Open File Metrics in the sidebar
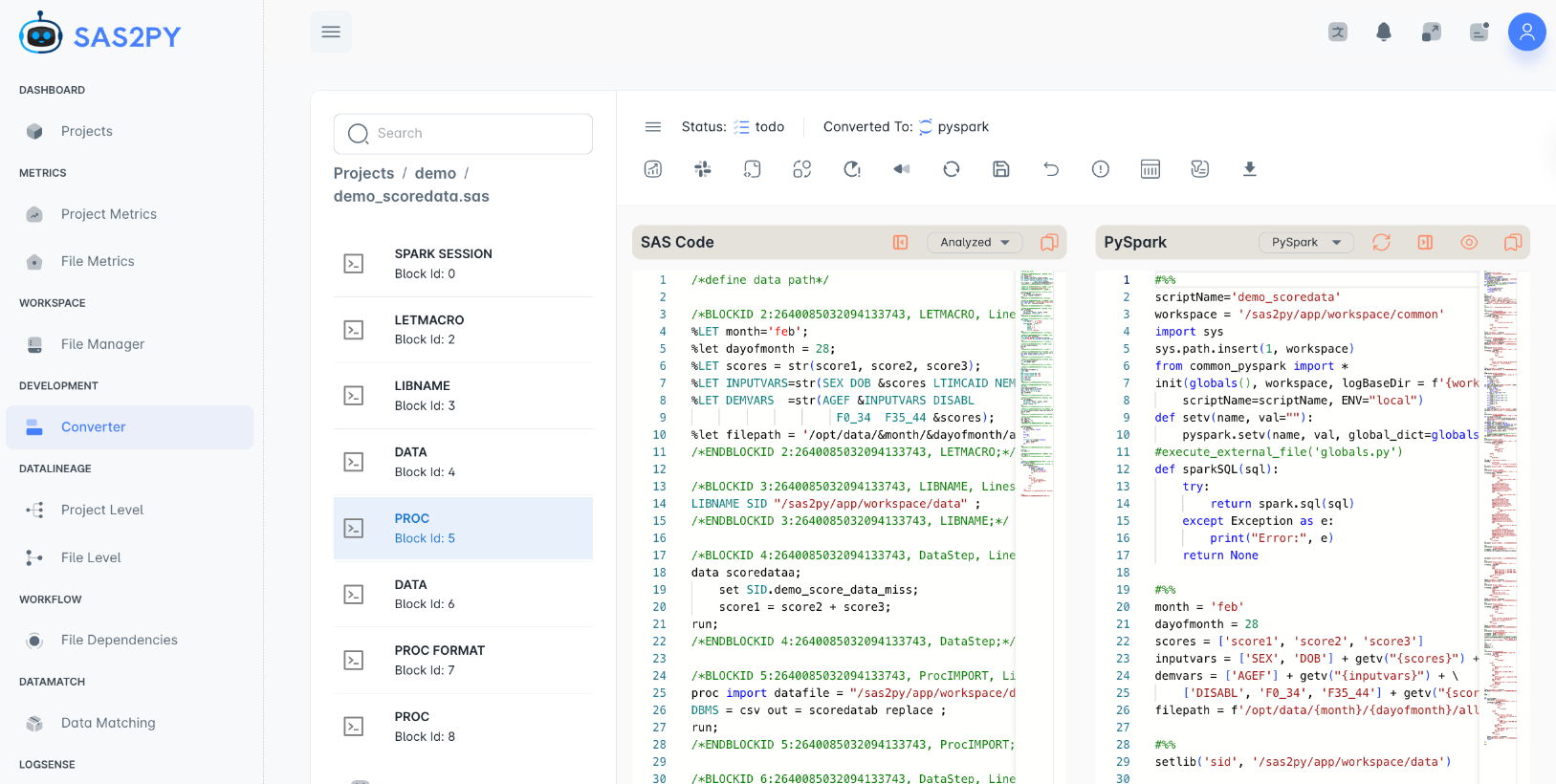Screen dimensions: 1556x784 coord(130,261)
